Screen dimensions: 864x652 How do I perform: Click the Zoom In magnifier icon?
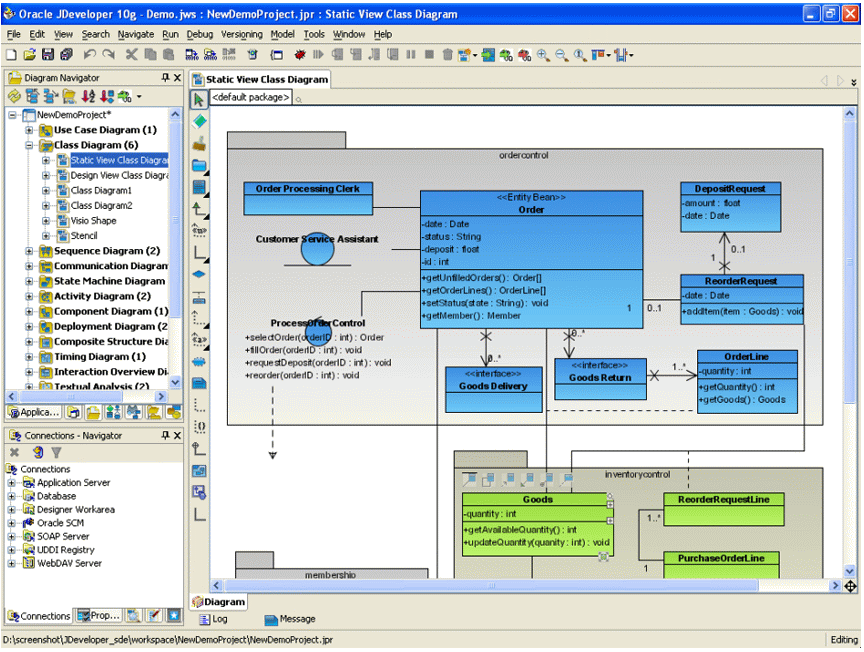(543, 55)
